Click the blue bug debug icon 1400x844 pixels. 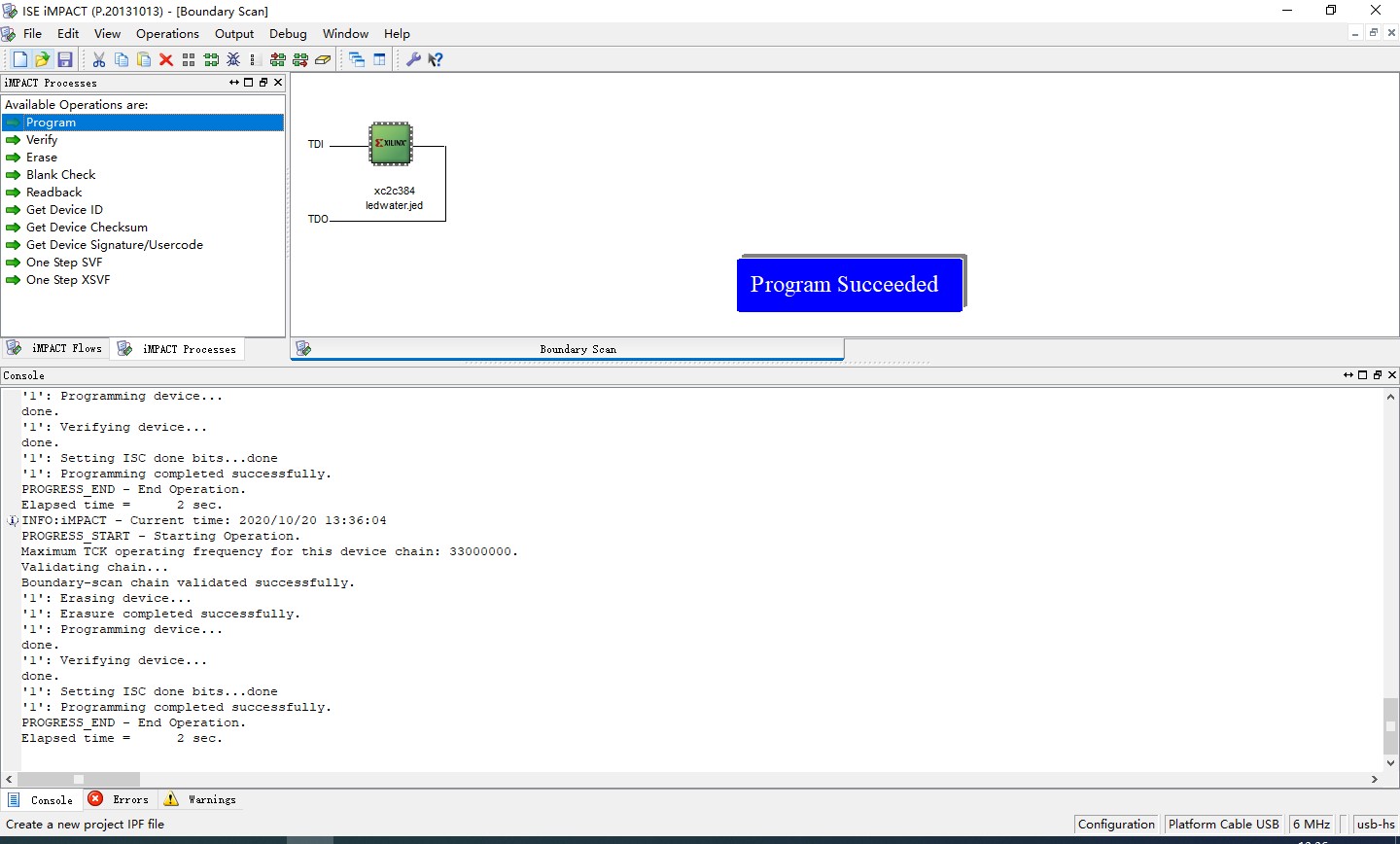click(x=233, y=59)
